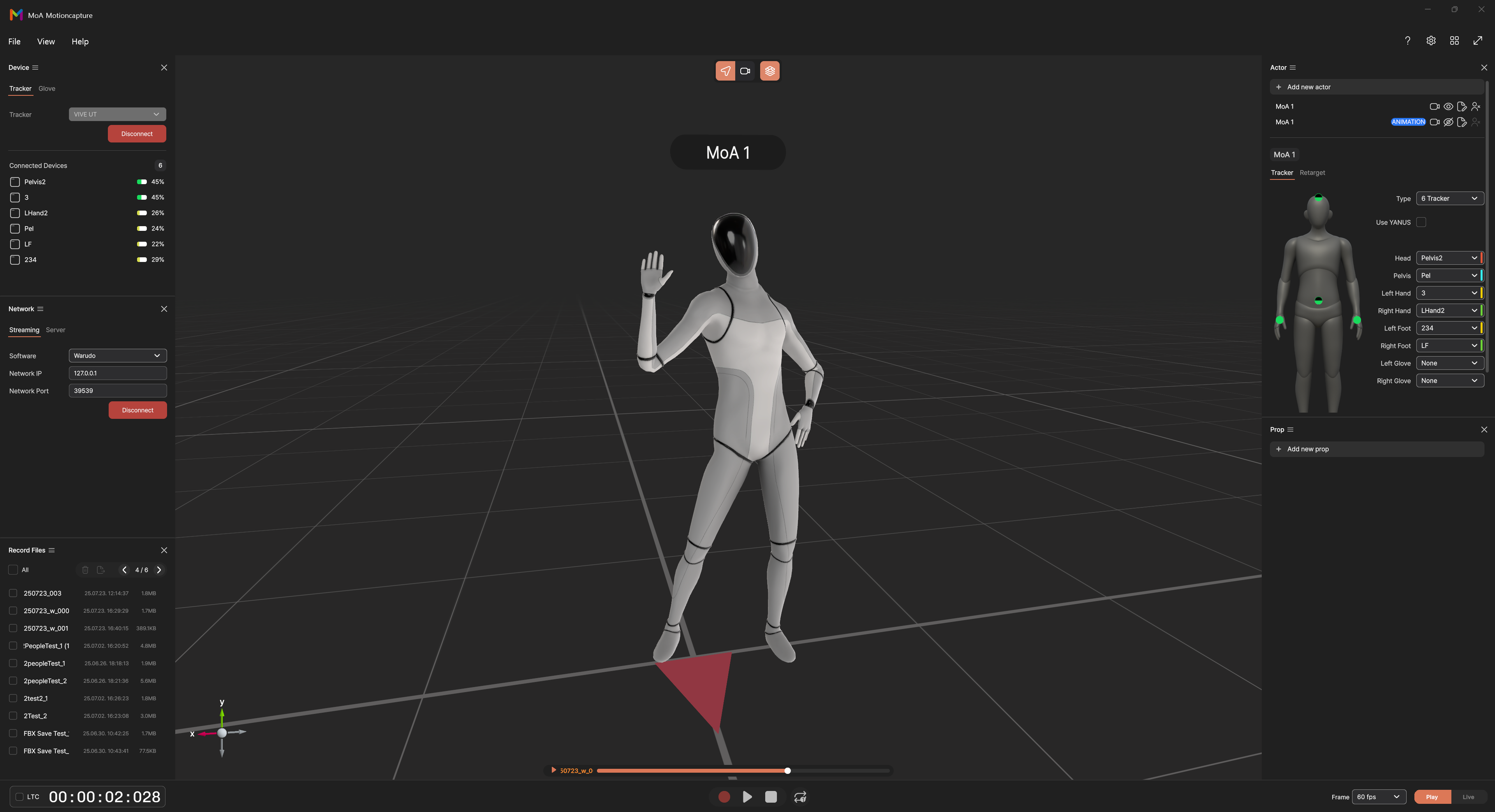The image size is (1495, 812).
Task: Open the Type 6 Tracker dropdown
Action: (x=1450, y=199)
